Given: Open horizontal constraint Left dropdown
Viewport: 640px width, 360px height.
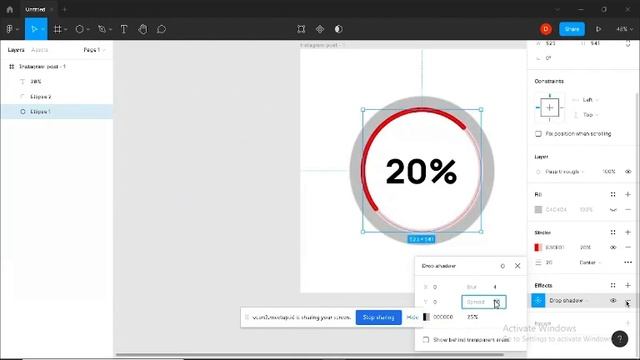Looking at the screenshot, I should pyautogui.click(x=590, y=100).
